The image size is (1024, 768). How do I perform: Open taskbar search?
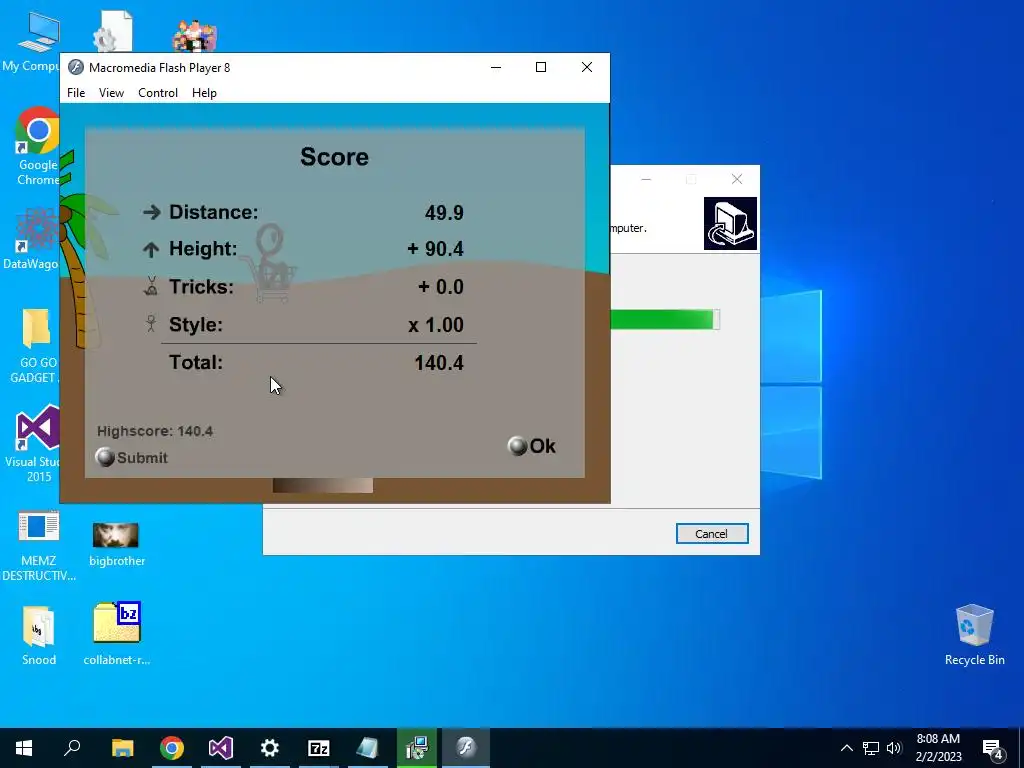72,748
